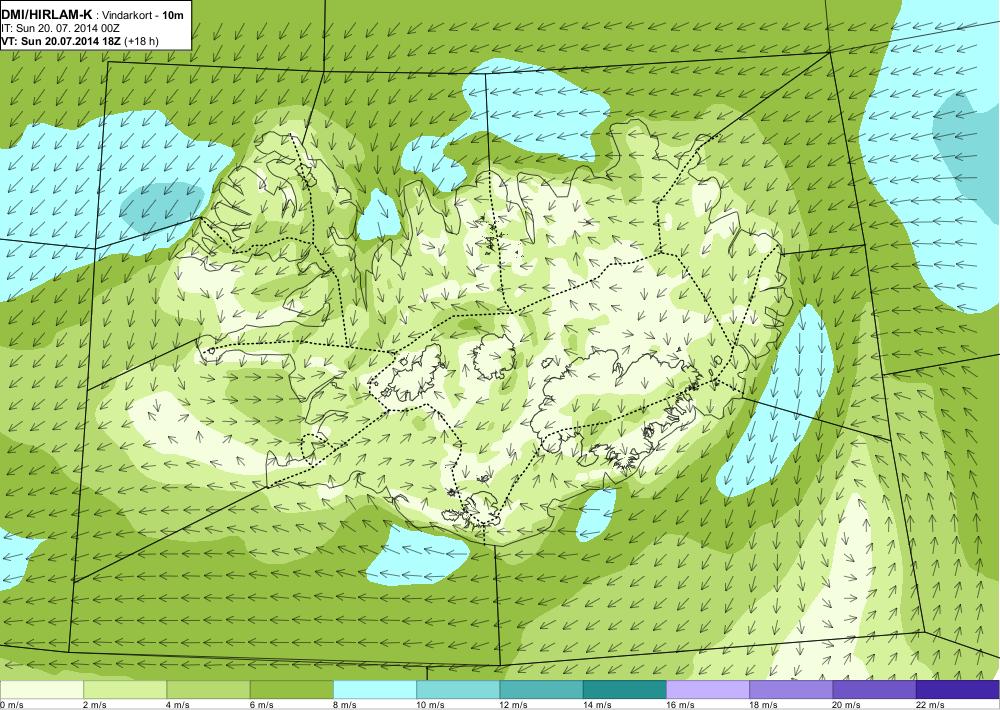This screenshot has width=1000, height=710.
Task: Click the '8 m/s' legend label
Action: [x=344, y=705]
